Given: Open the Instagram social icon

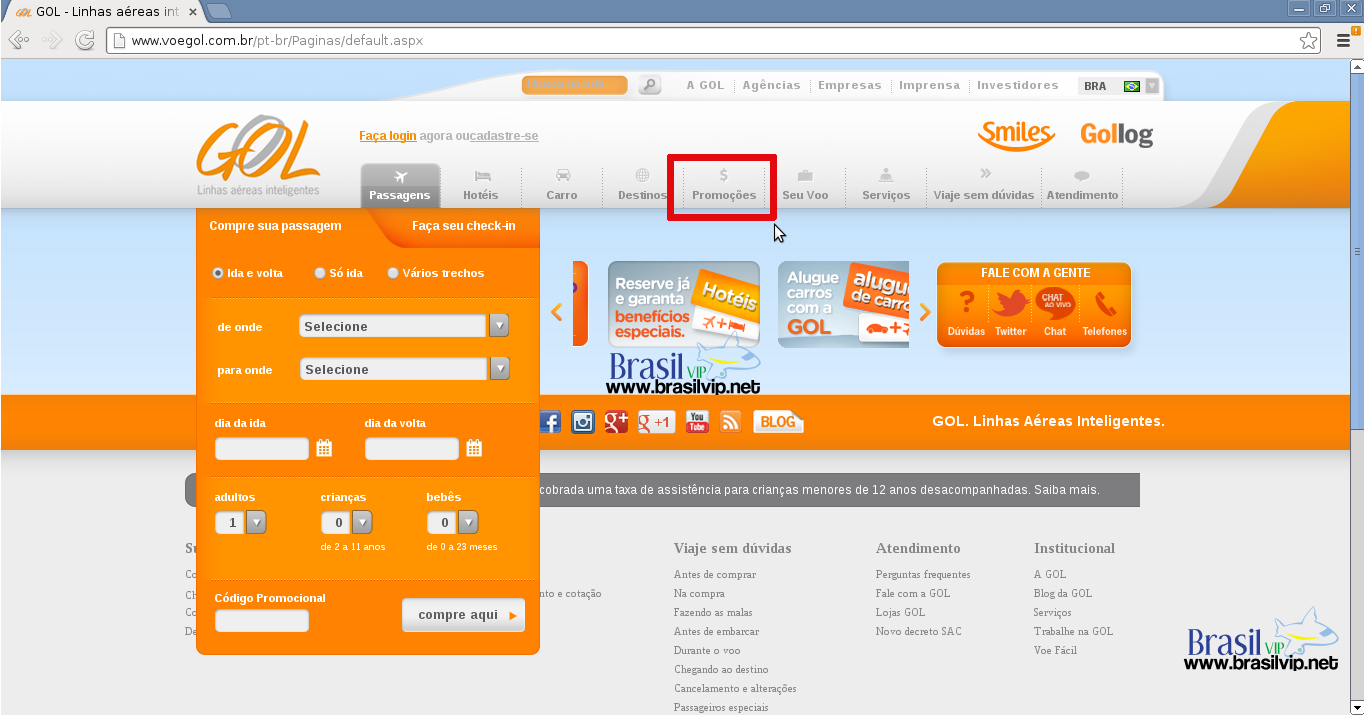Looking at the screenshot, I should [x=583, y=422].
